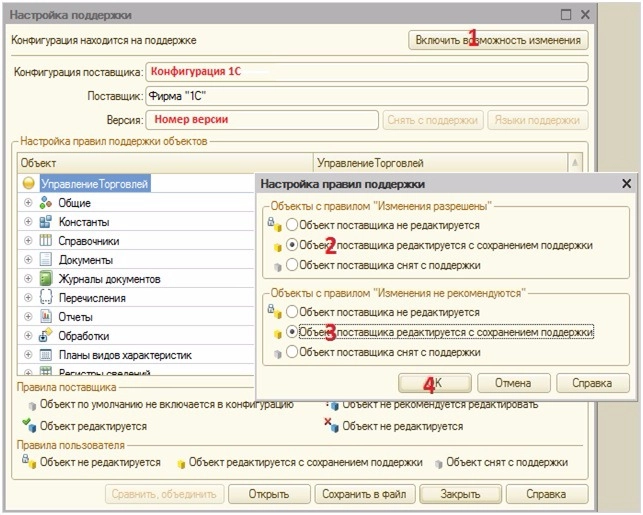
Task: Select 'Объект поставщика снят с поддержки' under не рекомендуются
Action: point(292,352)
